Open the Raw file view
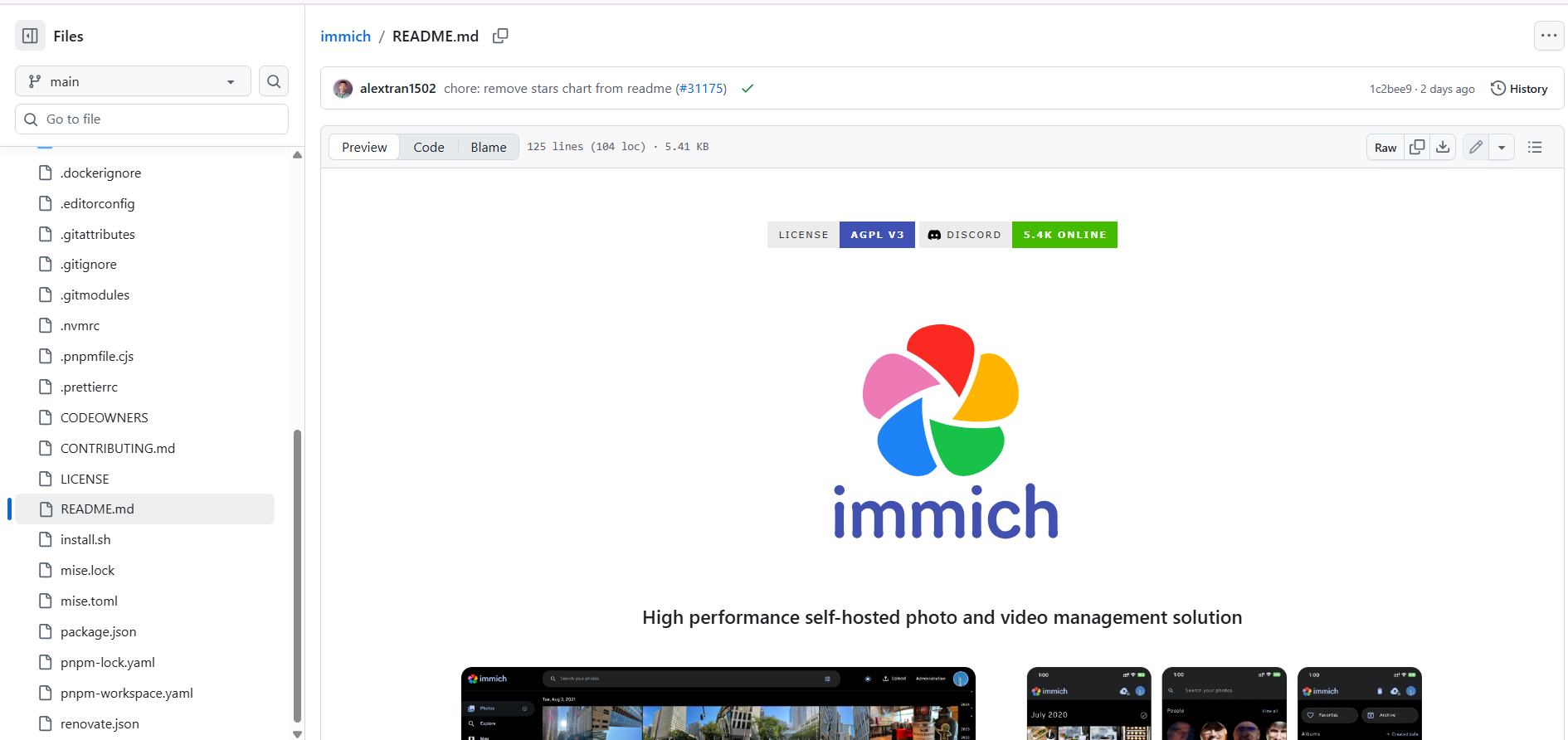 click(1385, 147)
